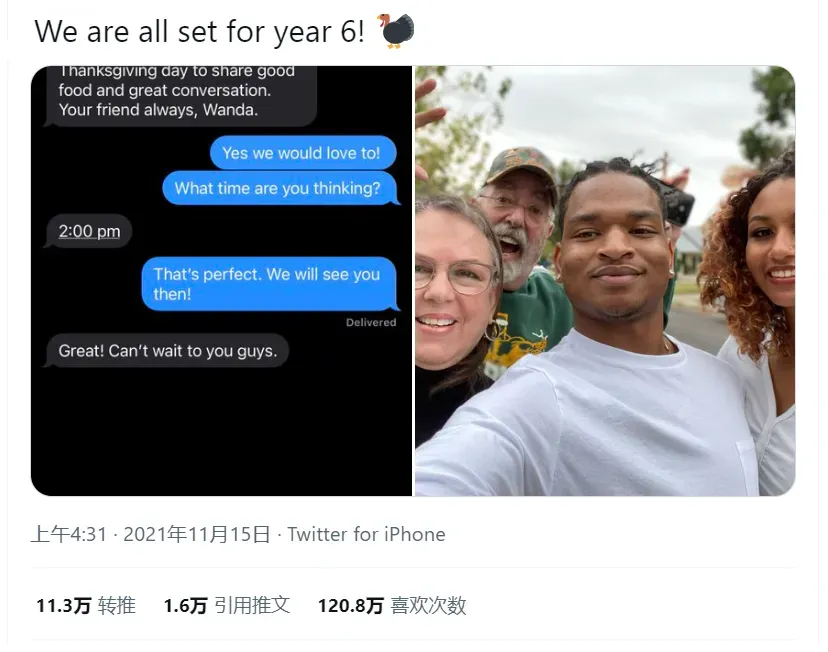Click the 'That's perfect. We will see you then!' bubble
The image size is (828, 652).
coord(270,284)
